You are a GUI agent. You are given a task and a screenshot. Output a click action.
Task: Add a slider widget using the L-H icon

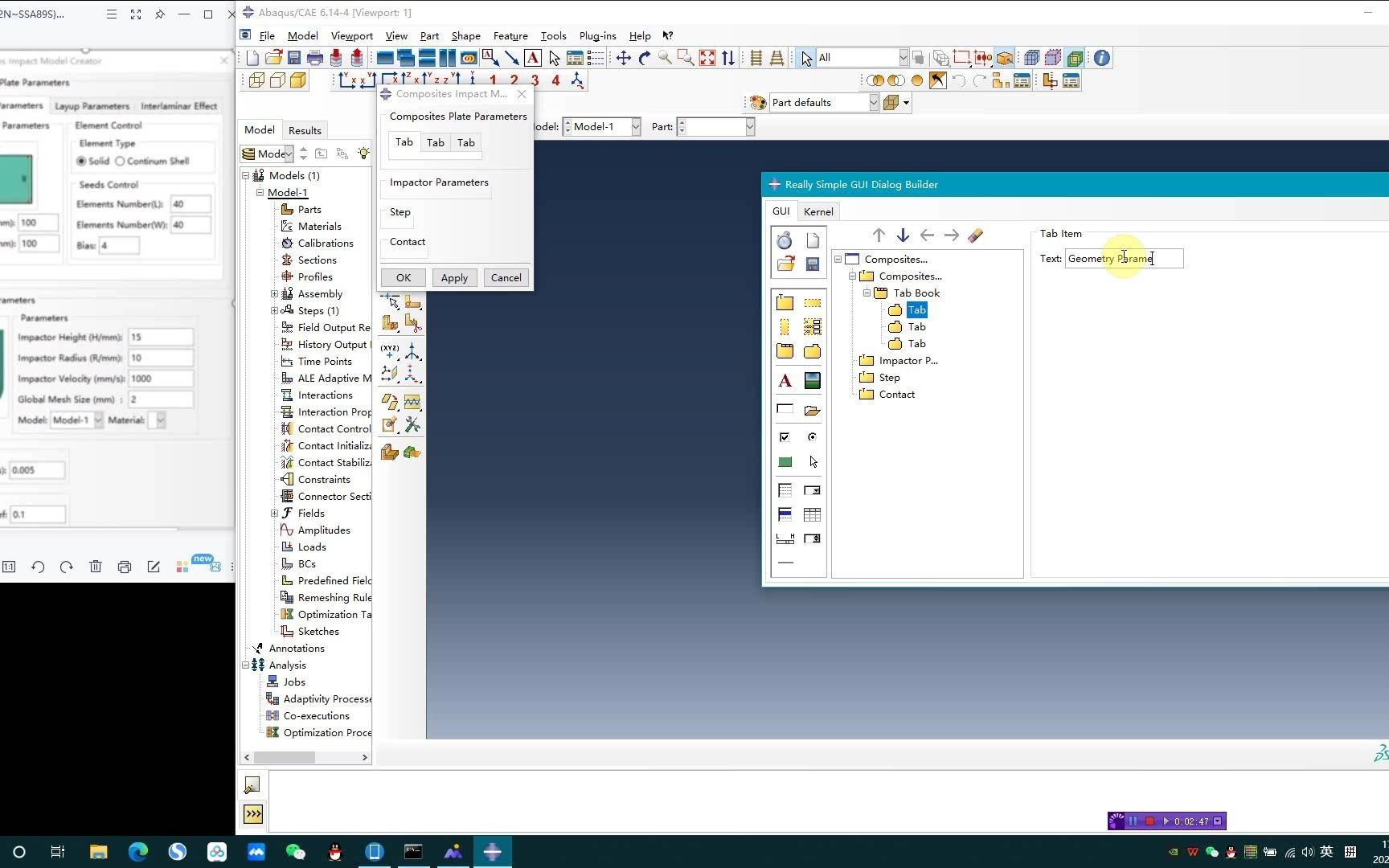click(x=785, y=537)
